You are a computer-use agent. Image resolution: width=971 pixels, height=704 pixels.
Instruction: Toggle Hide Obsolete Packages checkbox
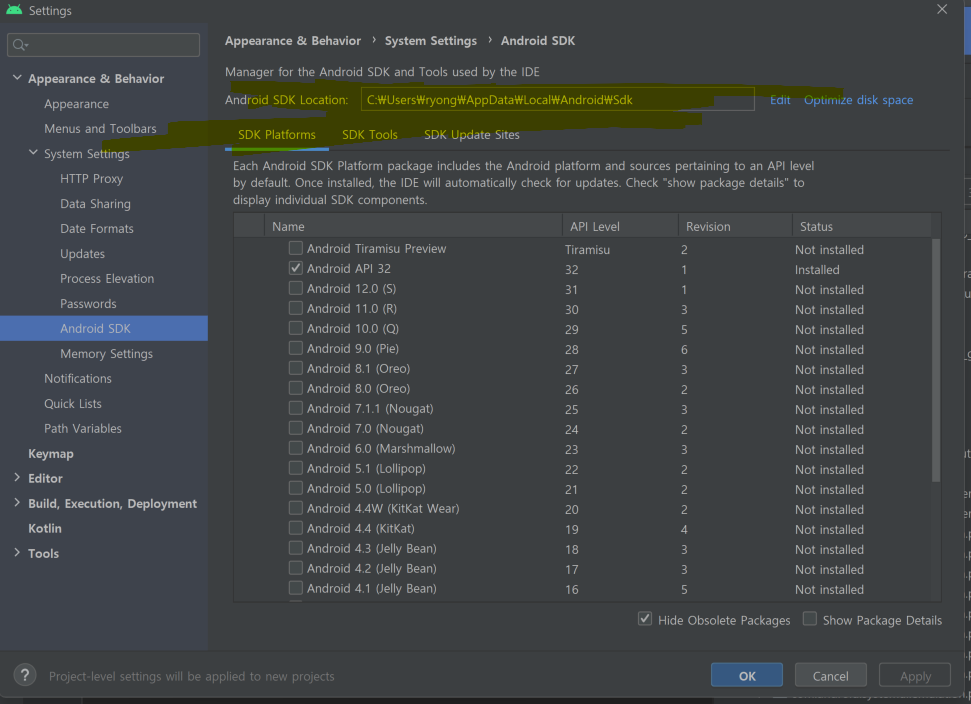tap(645, 619)
